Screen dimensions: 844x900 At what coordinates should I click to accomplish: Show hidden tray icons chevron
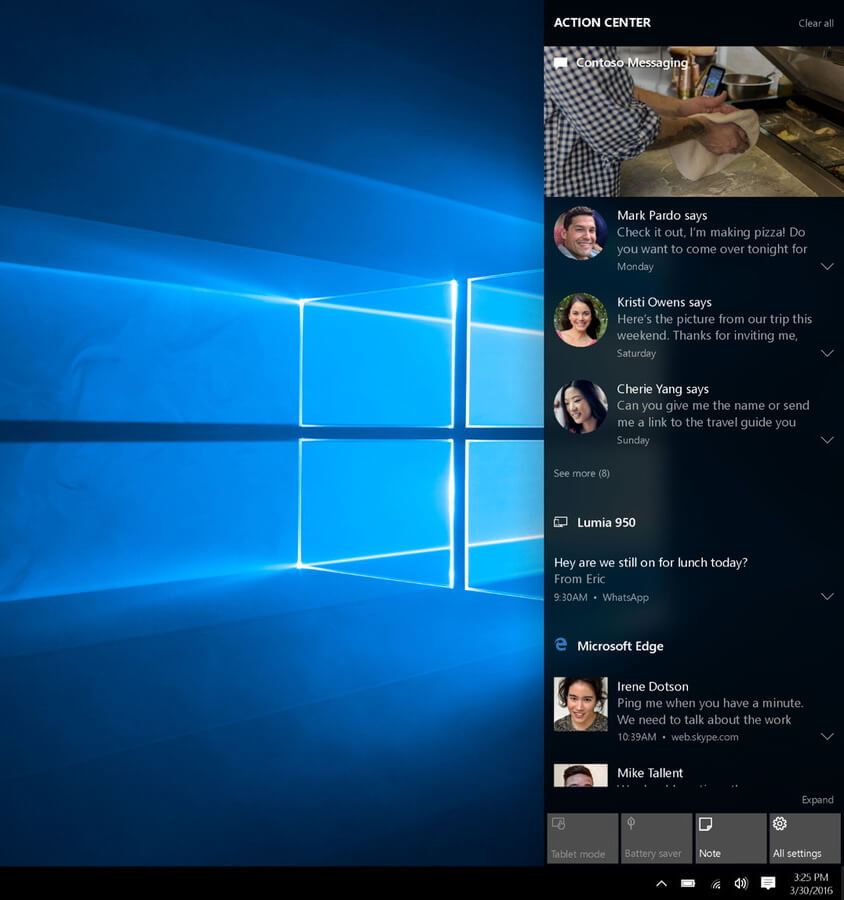(x=661, y=883)
